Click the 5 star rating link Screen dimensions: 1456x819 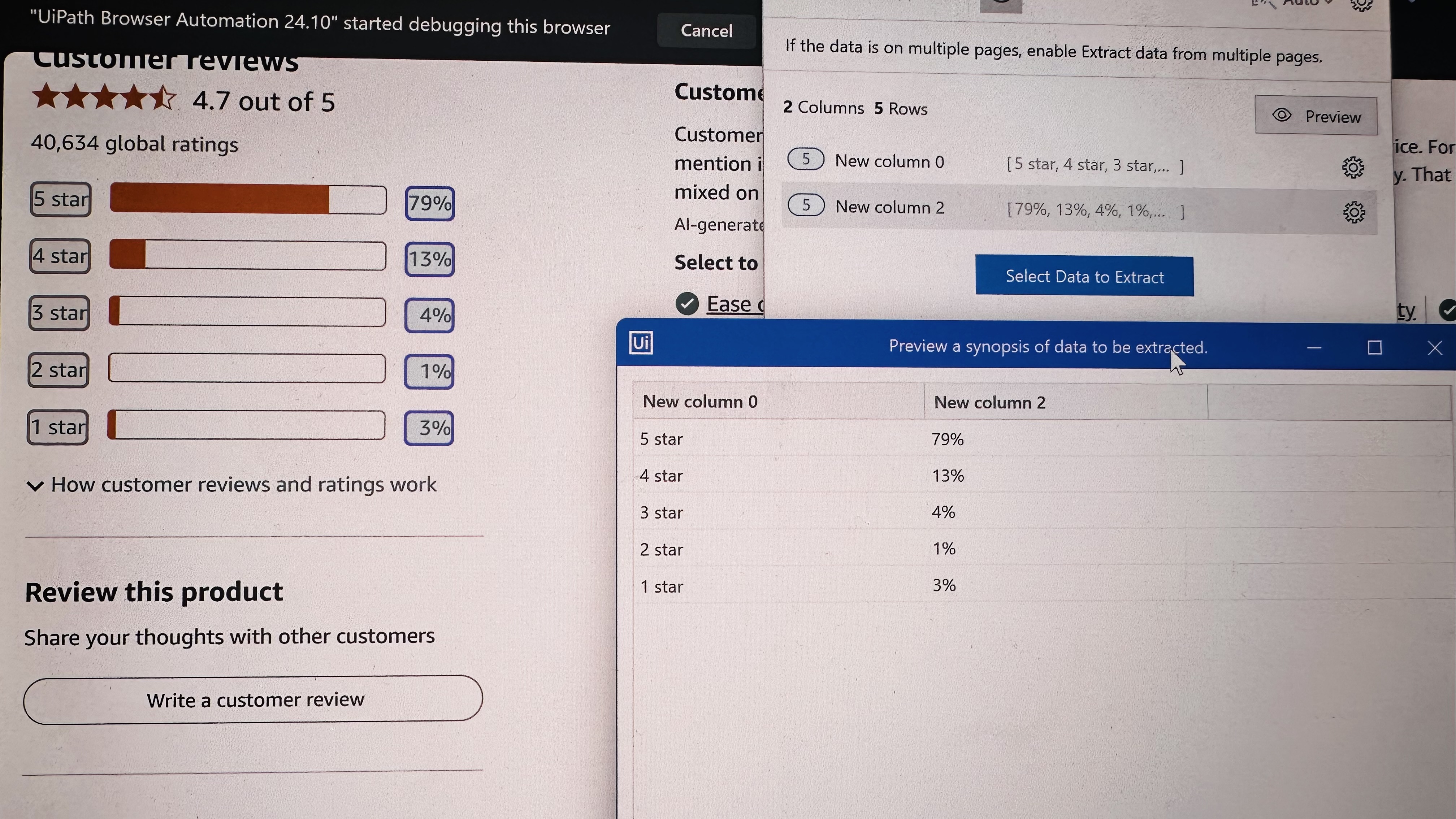(60, 199)
